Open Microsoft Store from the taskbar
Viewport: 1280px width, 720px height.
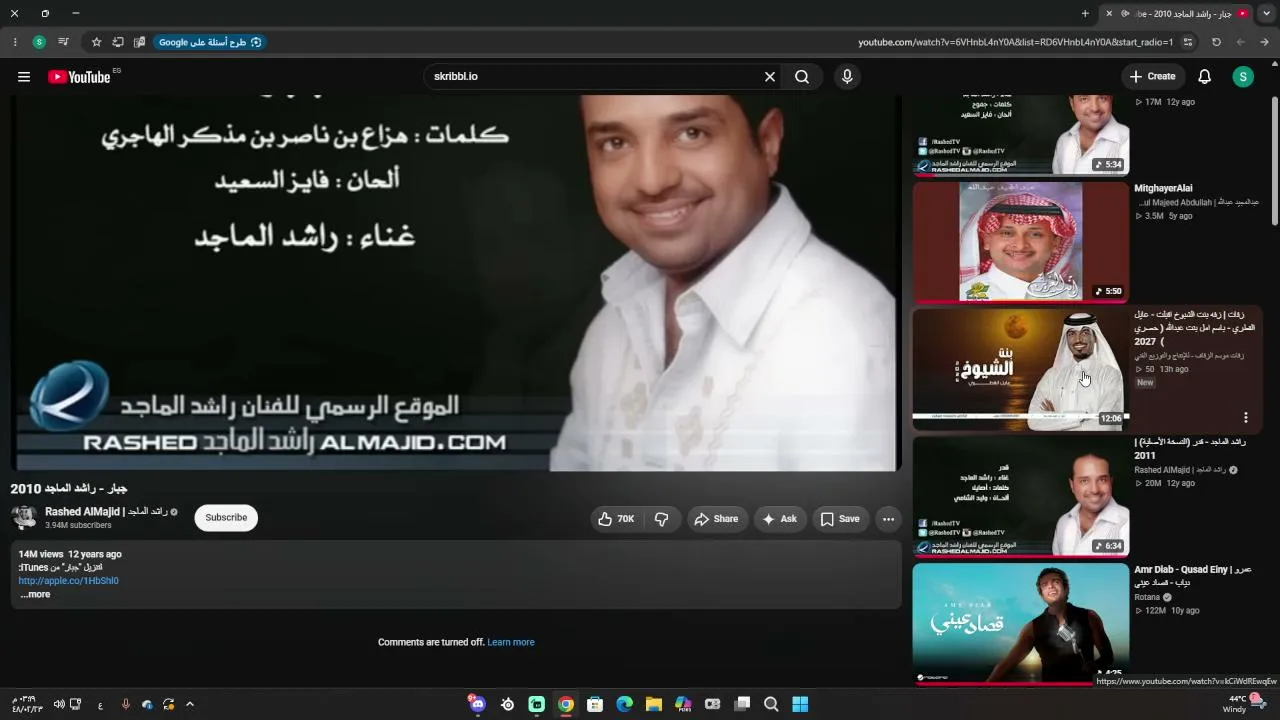(x=595, y=704)
